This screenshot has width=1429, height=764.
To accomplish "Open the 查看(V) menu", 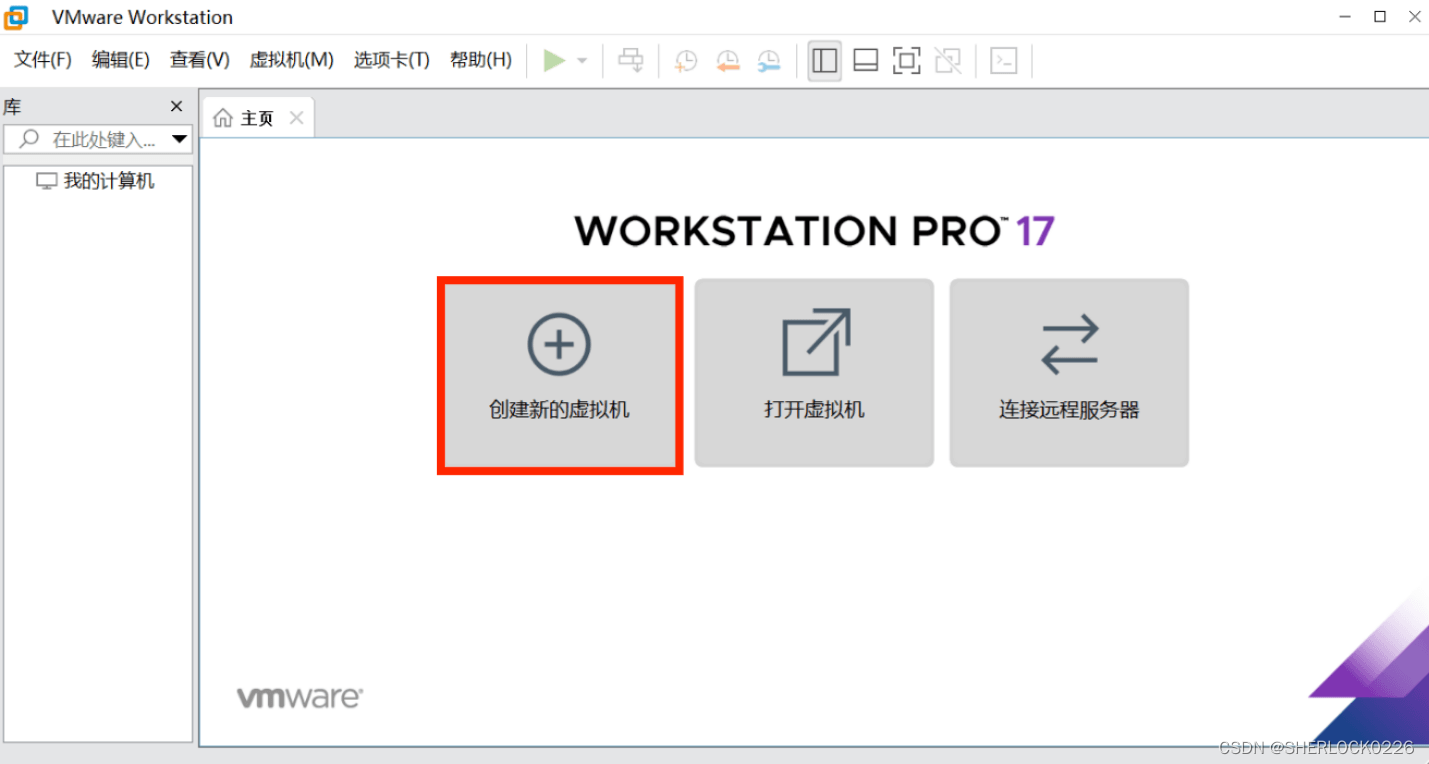I will click(x=200, y=60).
